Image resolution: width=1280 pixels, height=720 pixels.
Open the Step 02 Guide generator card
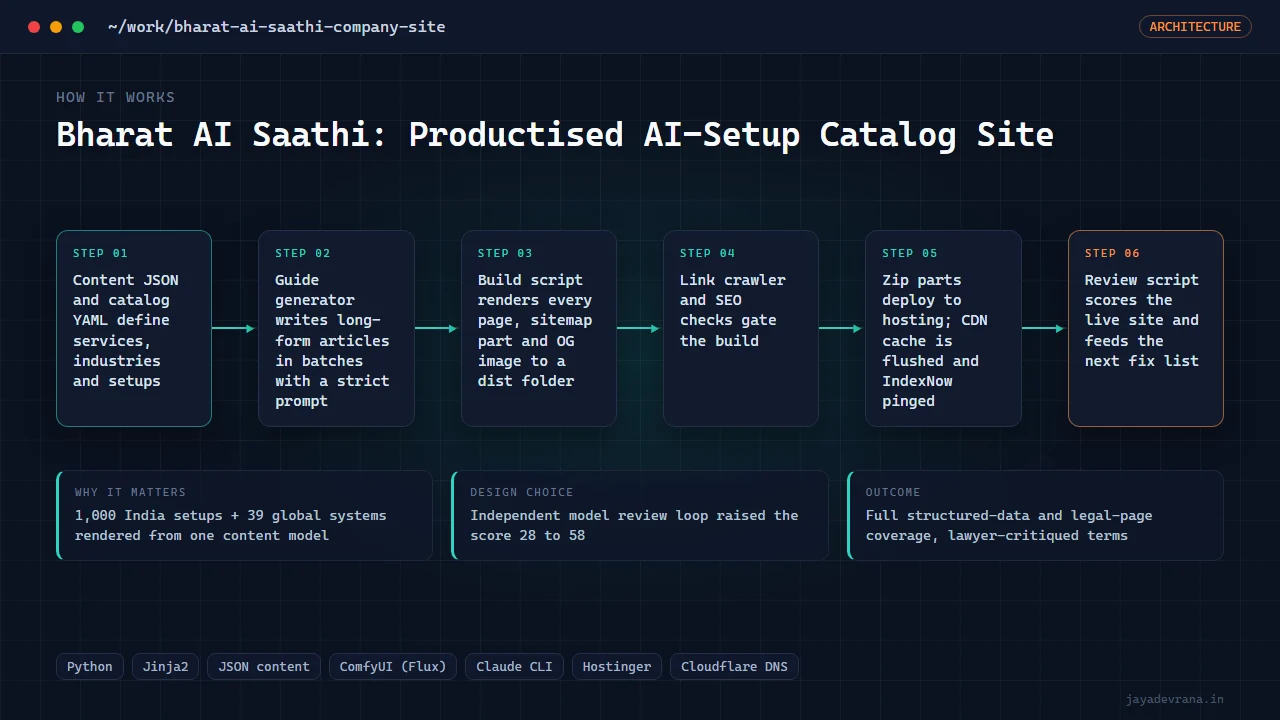click(336, 328)
